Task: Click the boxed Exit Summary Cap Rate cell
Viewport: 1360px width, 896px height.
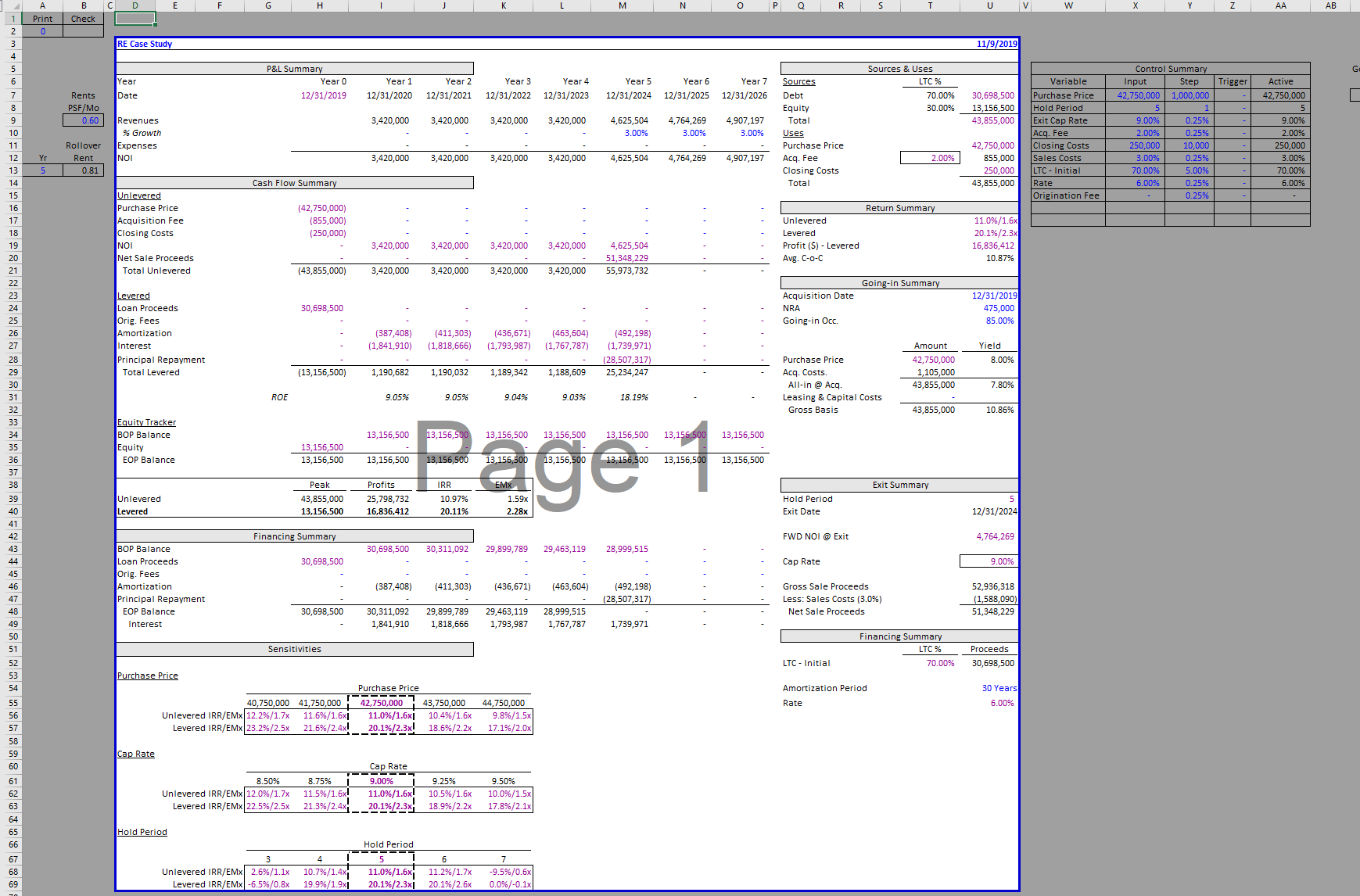Action: click(x=989, y=561)
